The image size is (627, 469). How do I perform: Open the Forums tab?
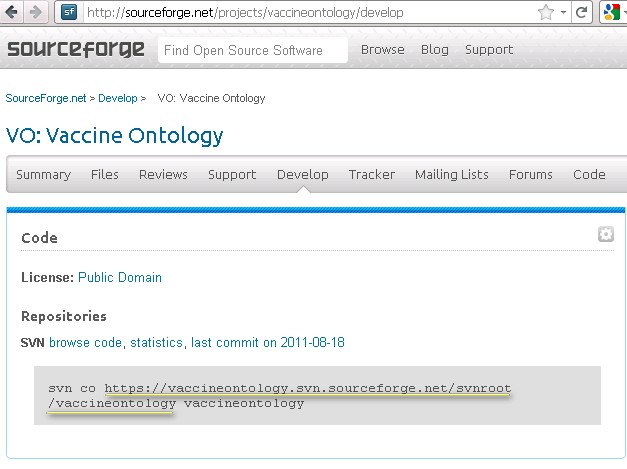pos(531,175)
